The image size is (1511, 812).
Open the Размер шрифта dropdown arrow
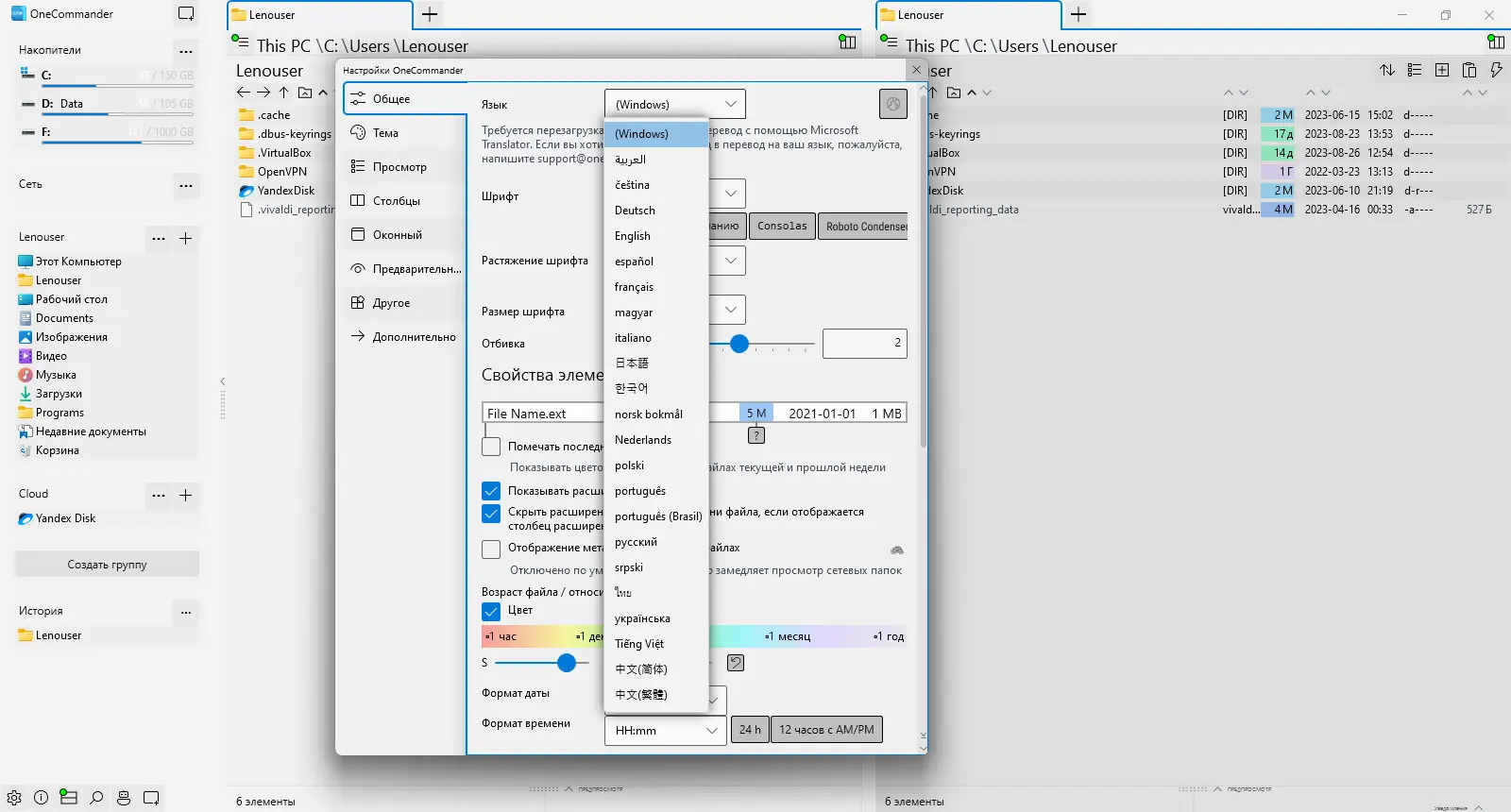(x=731, y=309)
